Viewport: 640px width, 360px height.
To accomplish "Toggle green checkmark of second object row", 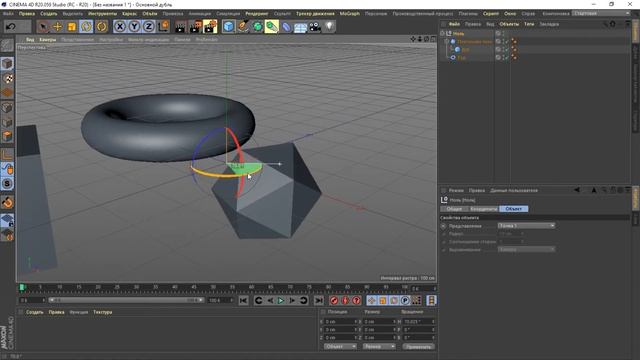I will pos(507,41).
